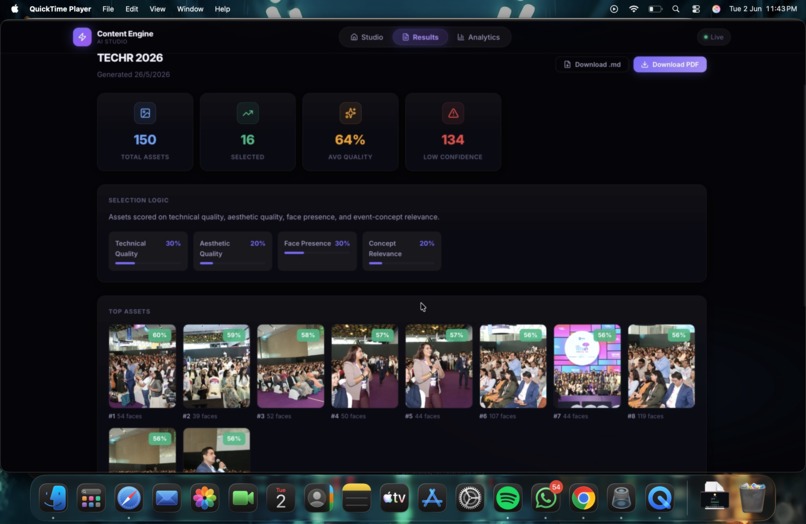The height and width of the screenshot is (524, 806).
Task: Open top asset #1 with 54 faces
Action: pos(142,366)
